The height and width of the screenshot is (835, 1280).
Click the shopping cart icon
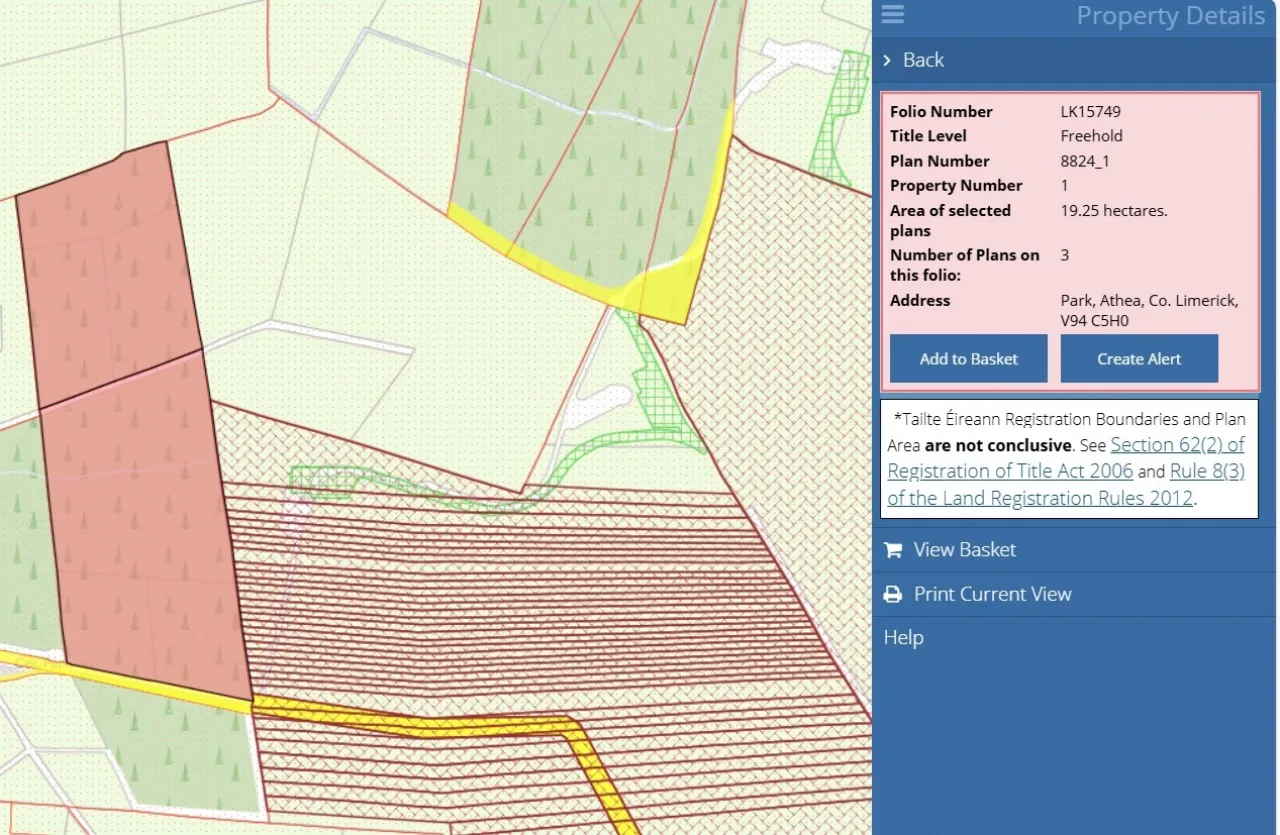click(x=893, y=550)
